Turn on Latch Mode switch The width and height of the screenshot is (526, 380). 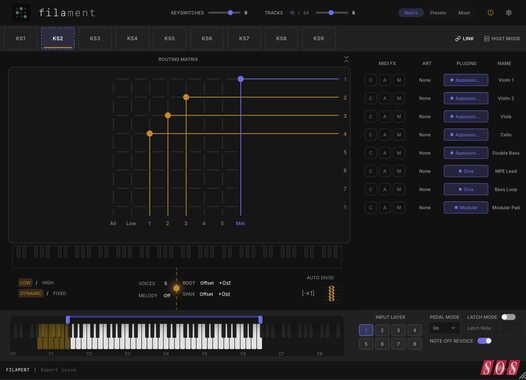[x=508, y=317]
